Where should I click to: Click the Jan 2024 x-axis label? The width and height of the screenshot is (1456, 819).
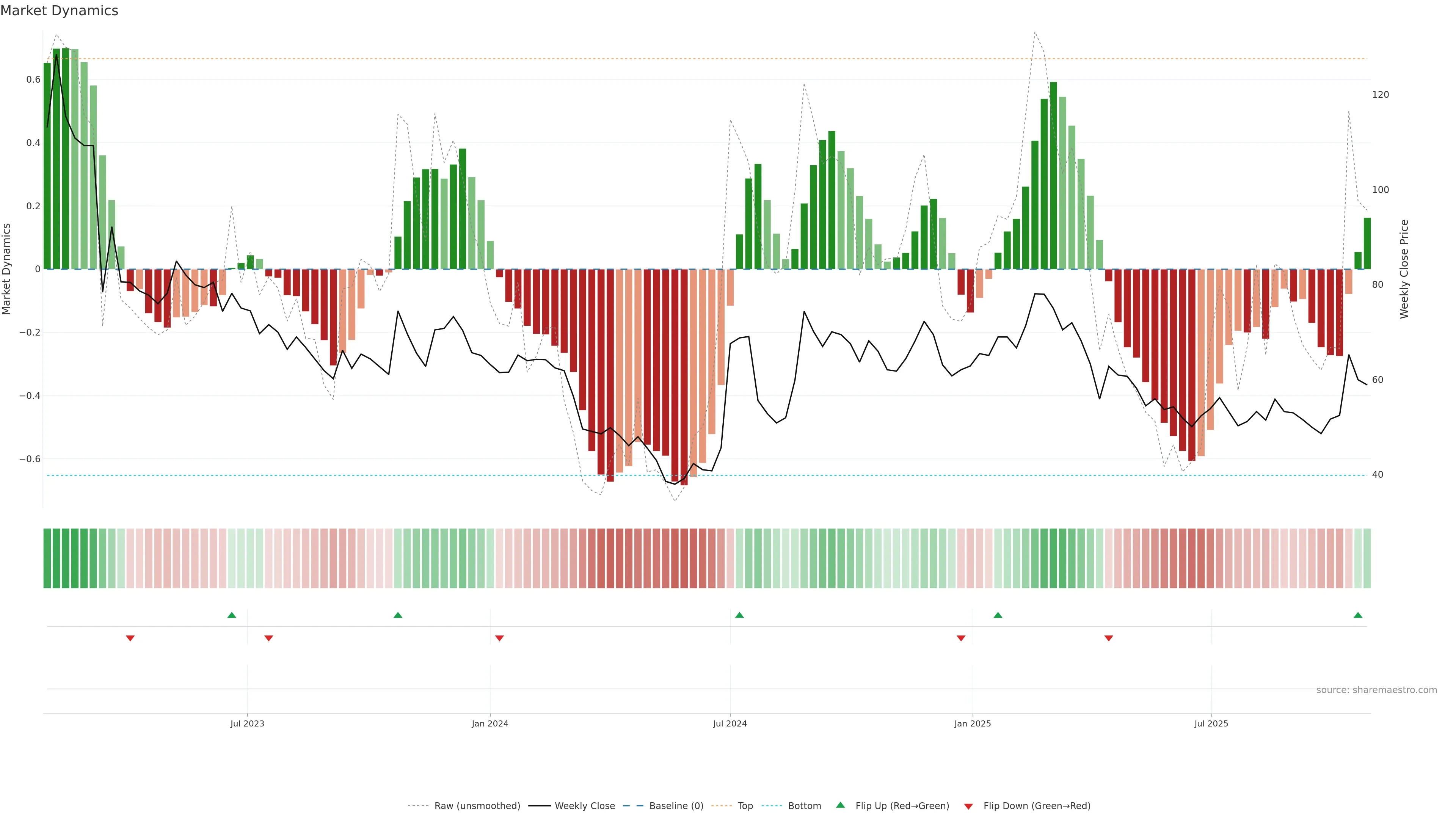(490, 723)
